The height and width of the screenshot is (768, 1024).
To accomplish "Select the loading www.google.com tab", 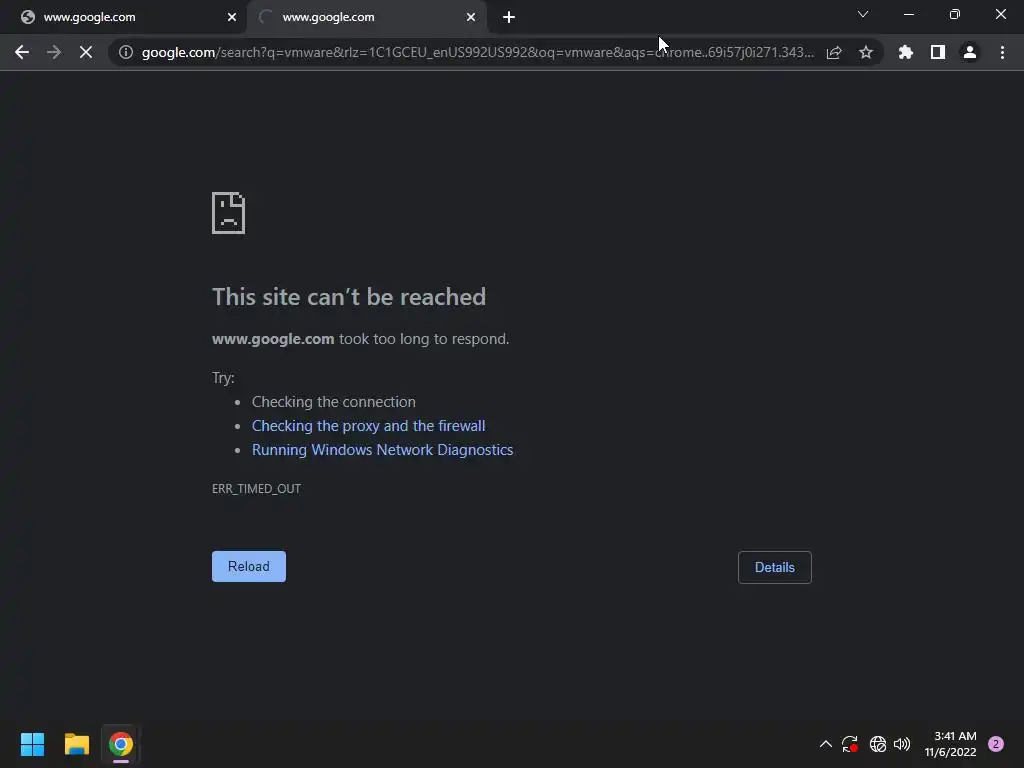I will click(x=367, y=18).
